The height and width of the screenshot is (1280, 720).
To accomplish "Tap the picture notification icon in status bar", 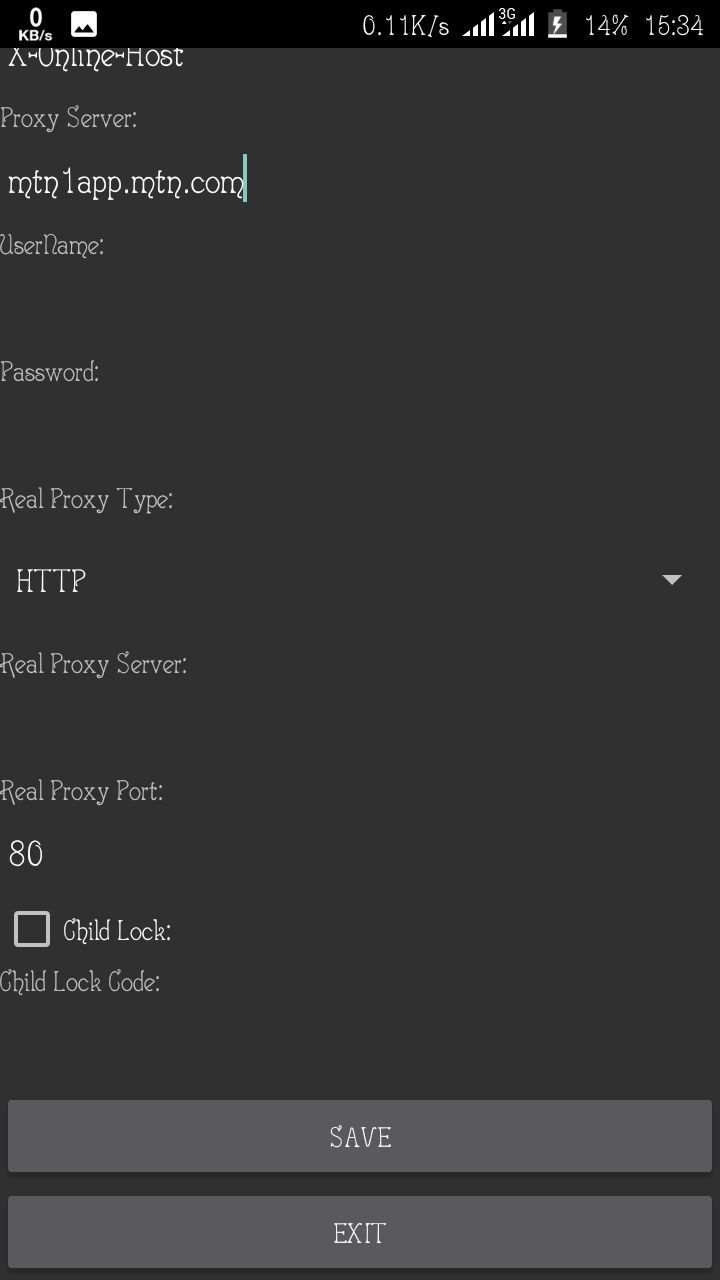I will click(x=84, y=25).
